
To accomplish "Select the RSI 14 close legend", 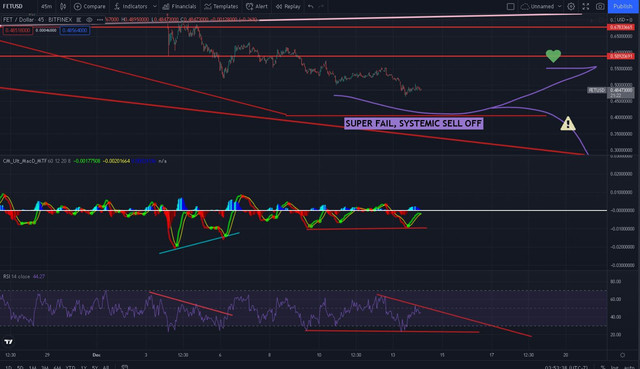I will (16, 276).
